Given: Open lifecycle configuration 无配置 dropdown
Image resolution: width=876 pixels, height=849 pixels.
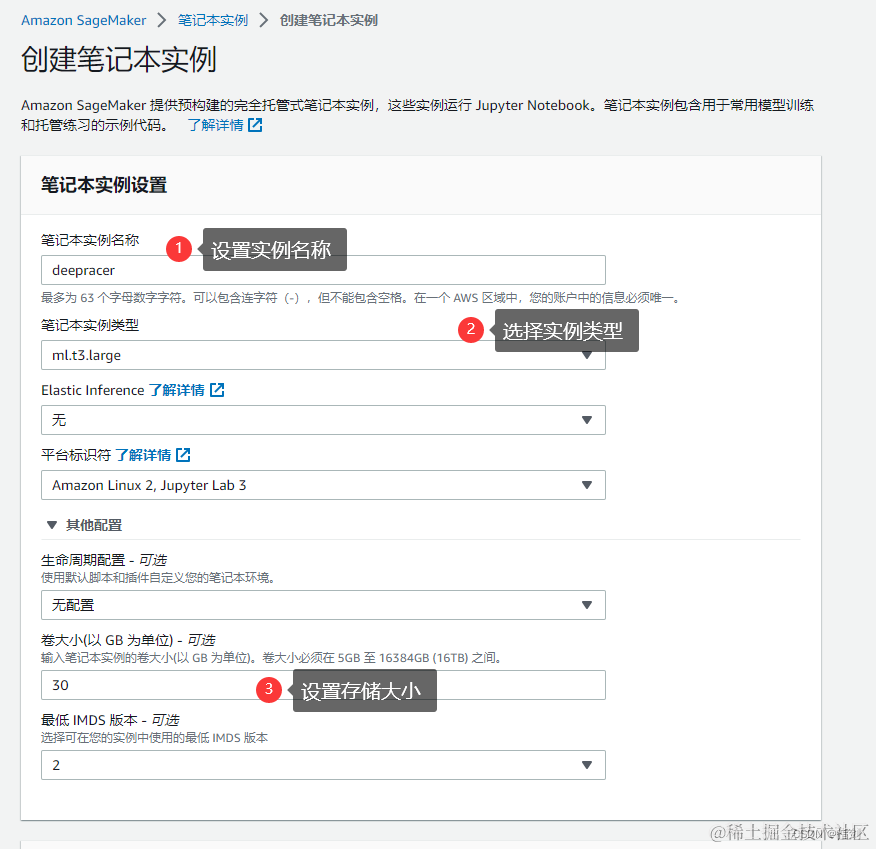Looking at the screenshot, I should (323, 605).
